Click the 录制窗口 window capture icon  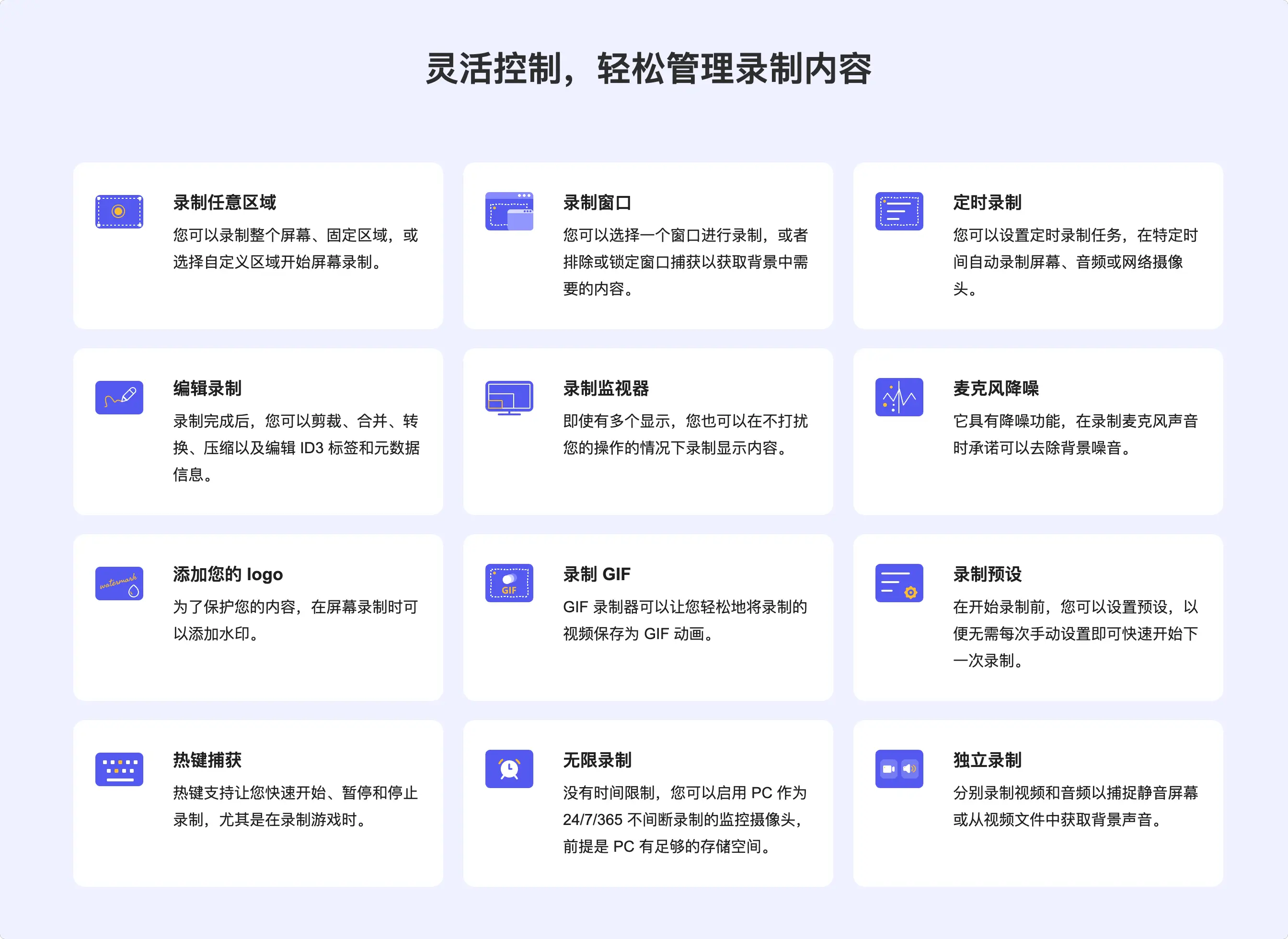pos(509,211)
